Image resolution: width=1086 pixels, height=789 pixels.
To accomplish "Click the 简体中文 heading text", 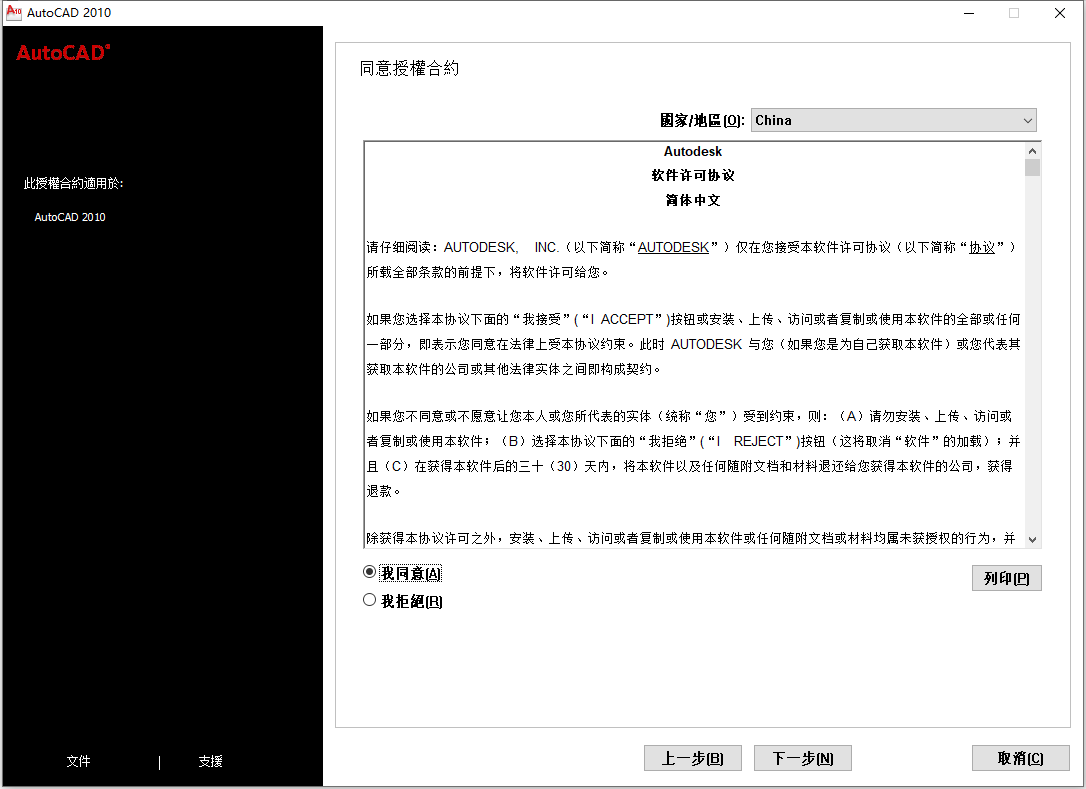I will (693, 200).
